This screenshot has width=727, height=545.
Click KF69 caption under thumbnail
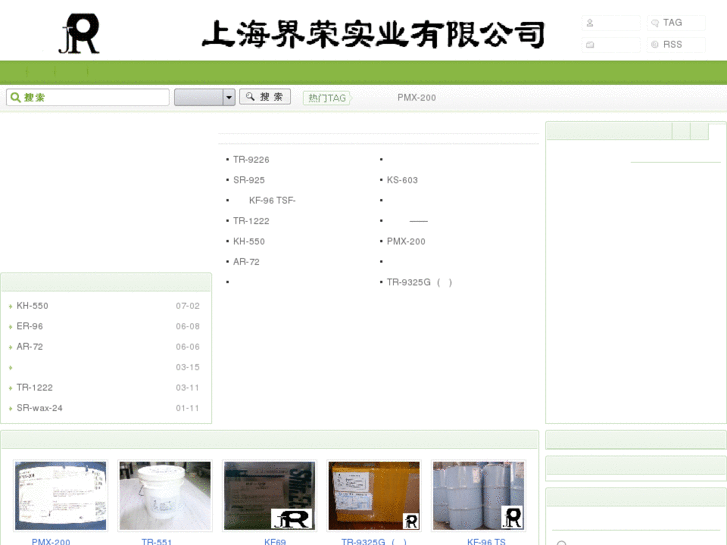pos(275,541)
